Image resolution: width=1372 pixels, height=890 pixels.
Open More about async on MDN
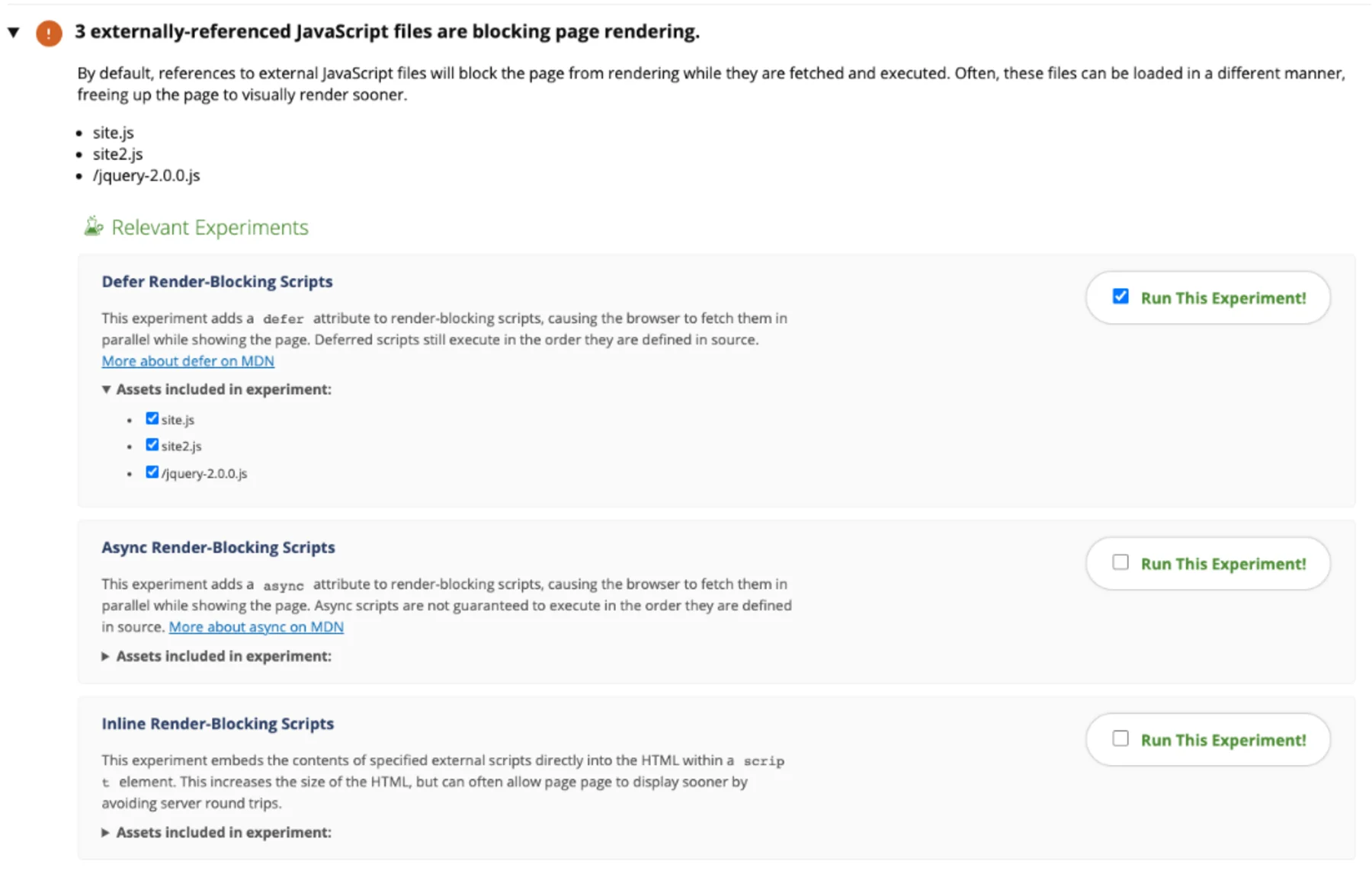pyautogui.click(x=256, y=626)
